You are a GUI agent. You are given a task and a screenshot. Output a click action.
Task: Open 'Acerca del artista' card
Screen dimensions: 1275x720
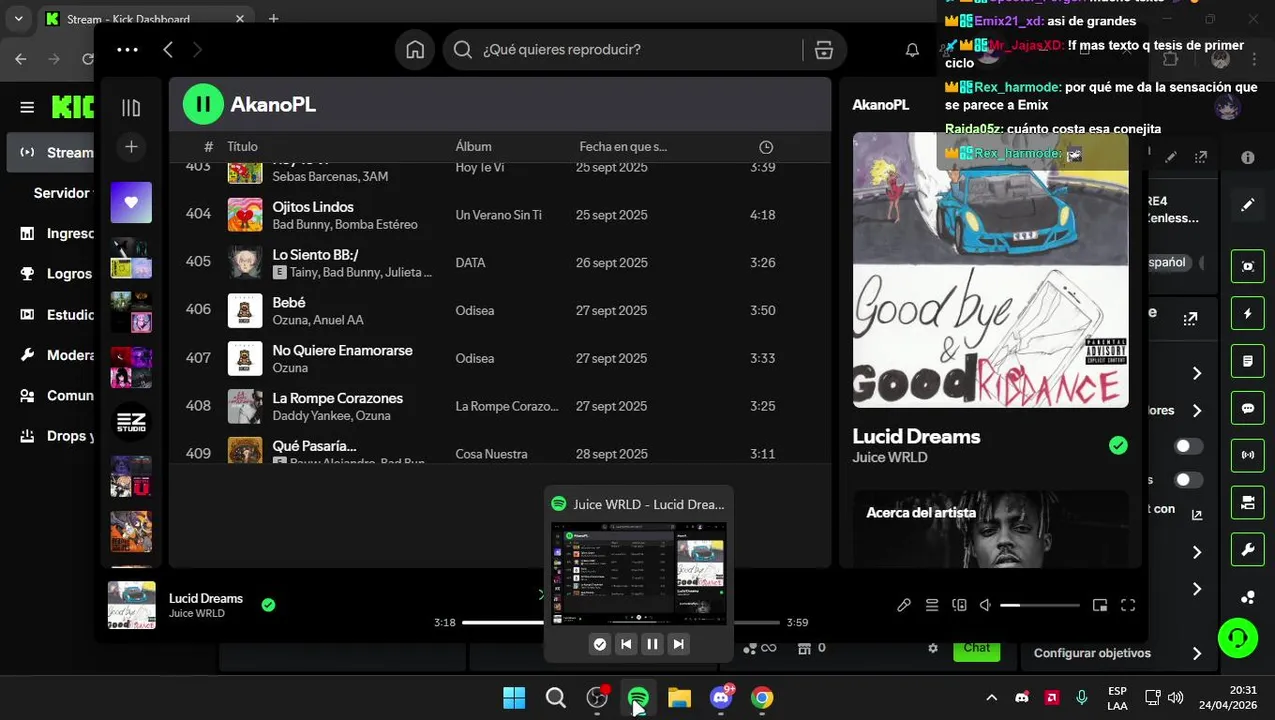[x=990, y=528]
